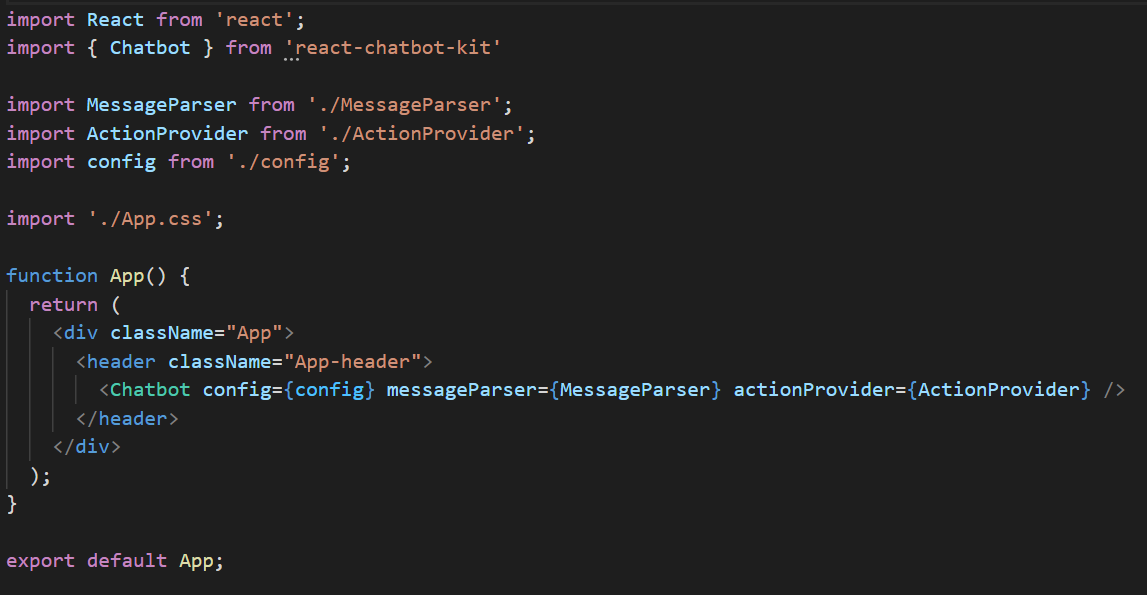Click the export default App statement

tap(115, 560)
